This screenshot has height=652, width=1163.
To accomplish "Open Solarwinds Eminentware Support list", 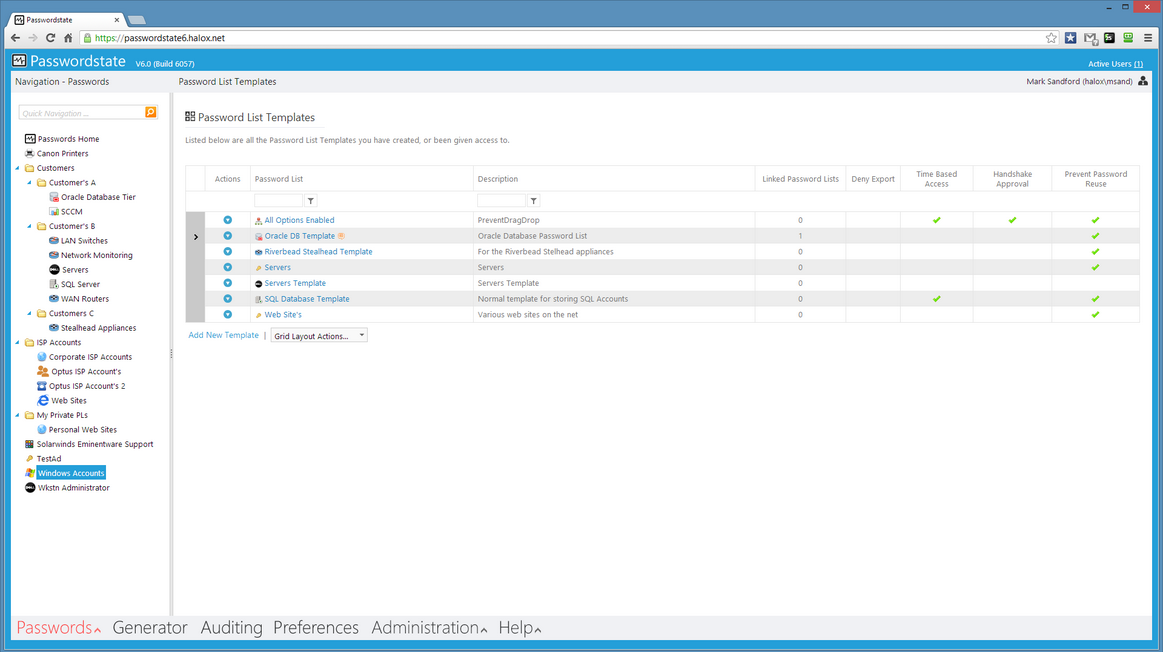I will pyautogui.click(x=95, y=444).
